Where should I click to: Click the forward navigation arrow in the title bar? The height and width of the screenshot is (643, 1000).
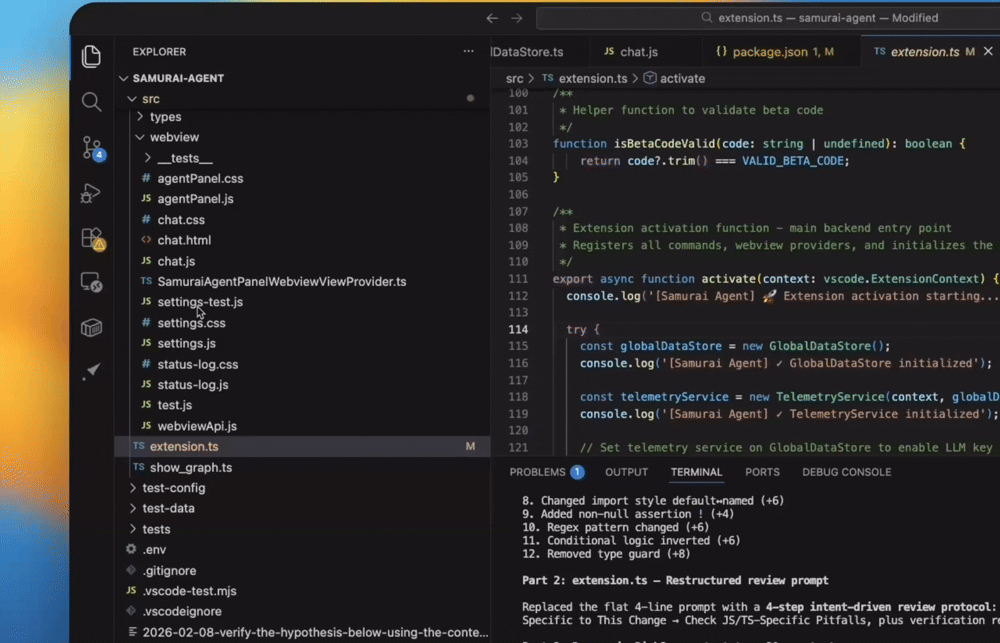pyautogui.click(x=516, y=17)
